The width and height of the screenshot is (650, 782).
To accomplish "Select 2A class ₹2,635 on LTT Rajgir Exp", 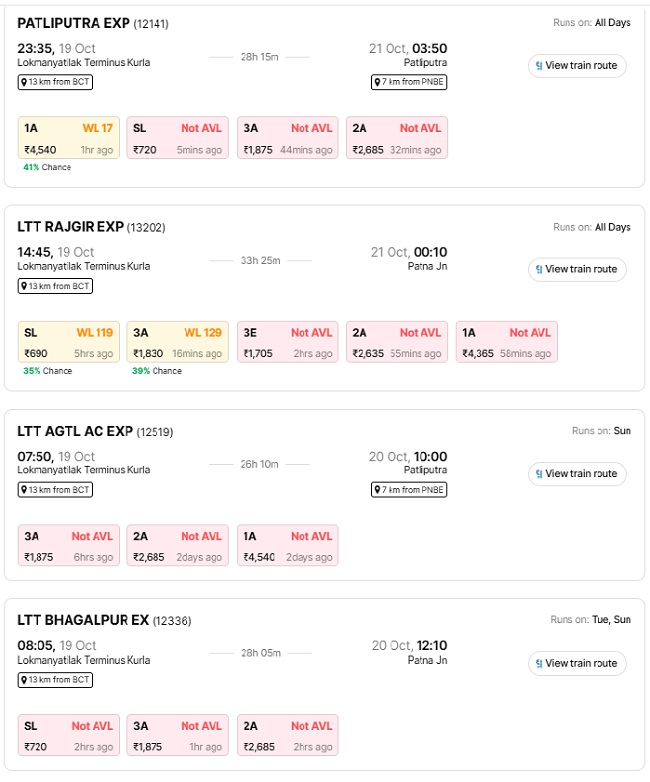I will tap(397, 342).
